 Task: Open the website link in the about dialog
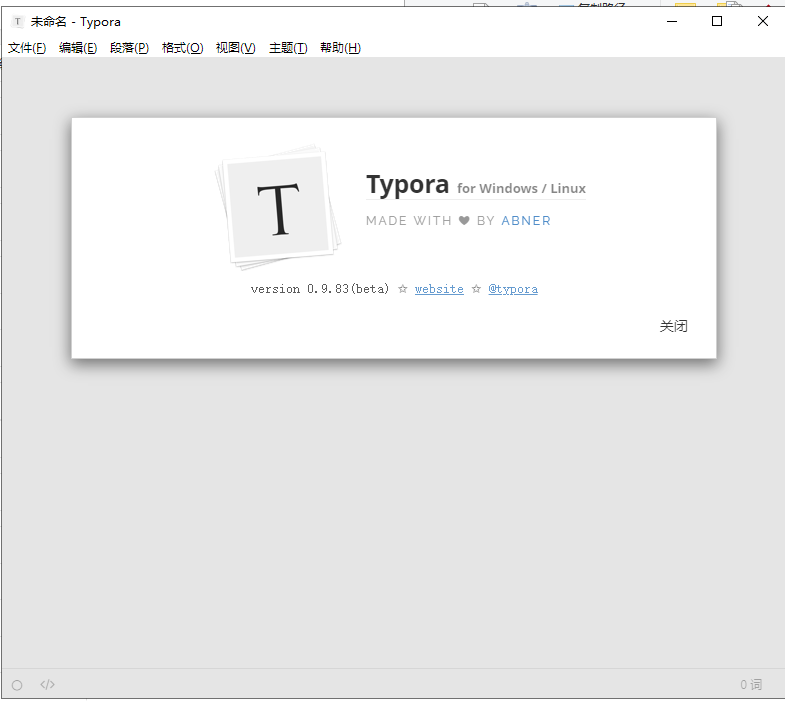[439, 289]
